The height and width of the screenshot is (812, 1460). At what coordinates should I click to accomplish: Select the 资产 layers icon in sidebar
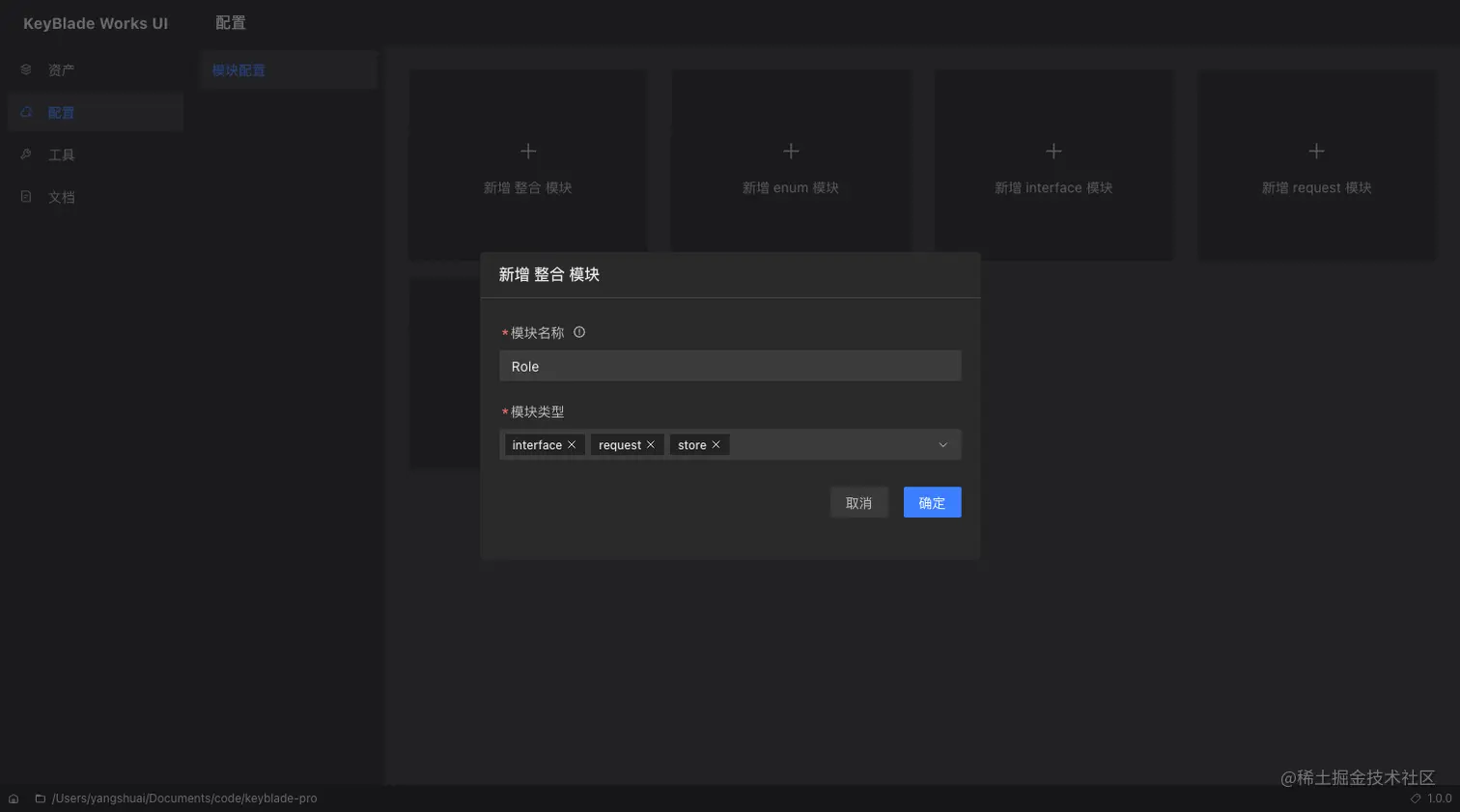pyautogui.click(x=24, y=69)
